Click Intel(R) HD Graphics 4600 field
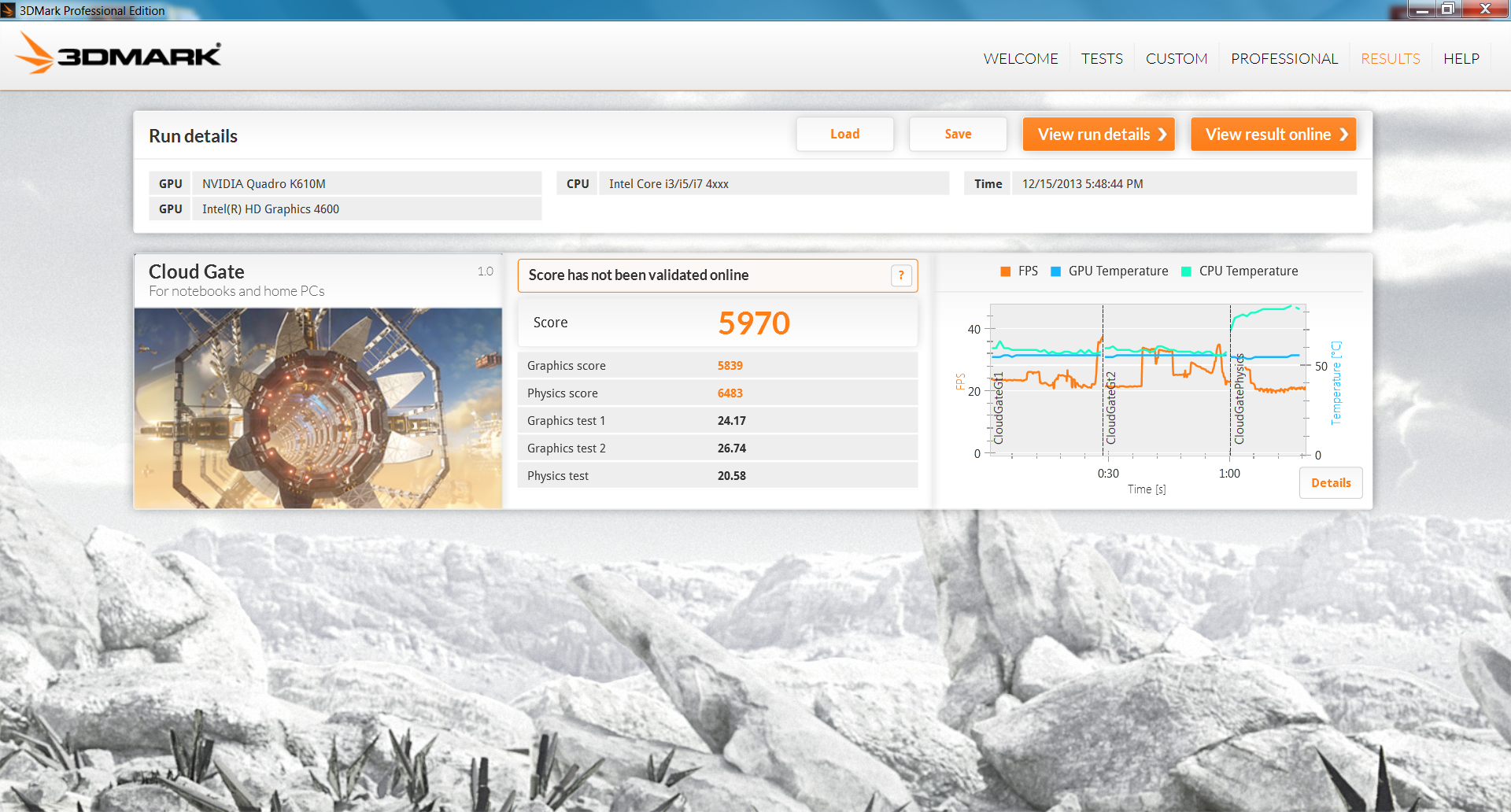The width and height of the screenshot is (1511, 812). 367,209
